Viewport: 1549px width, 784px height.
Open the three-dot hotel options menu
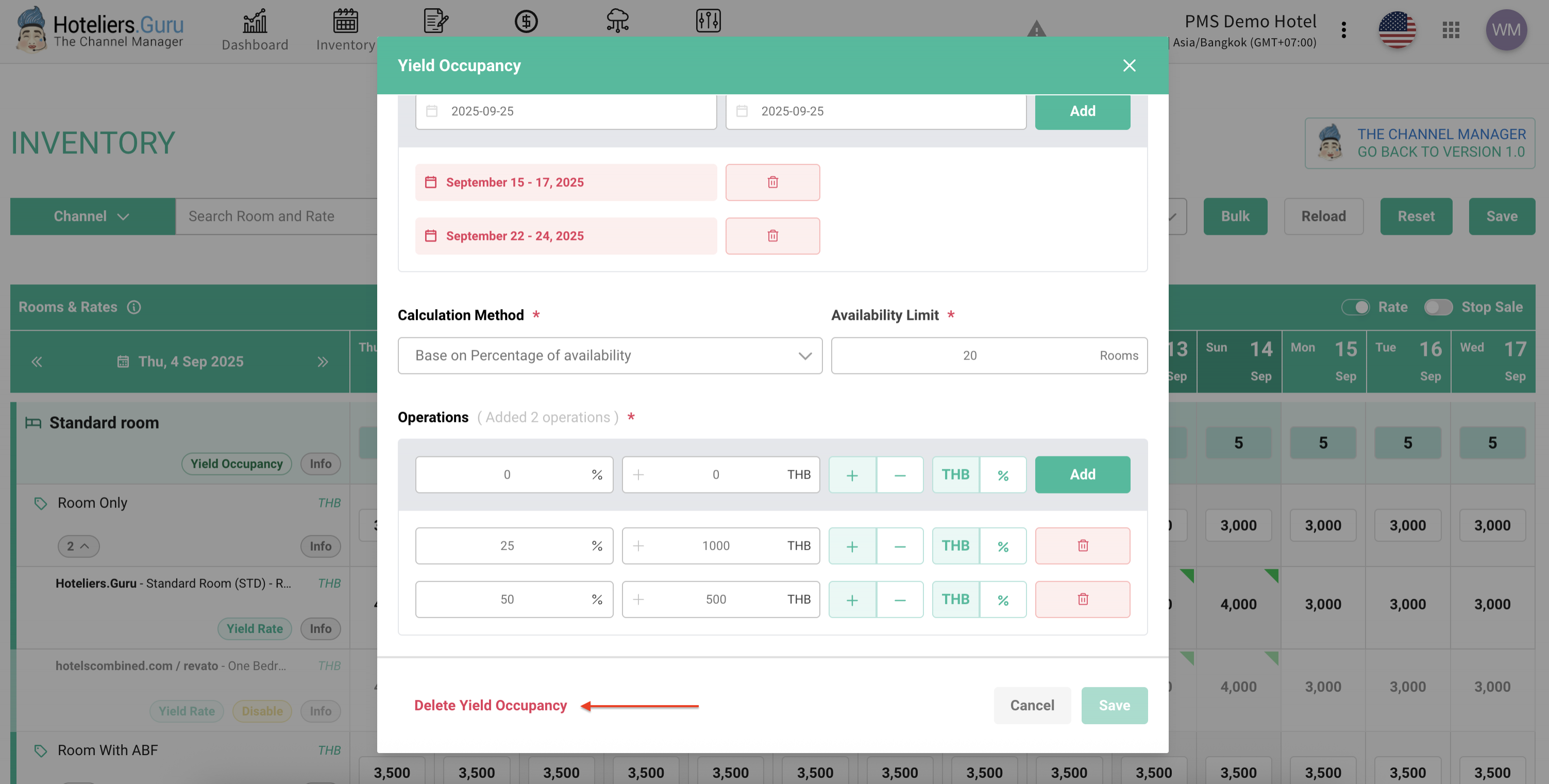tap(1343, 29)
